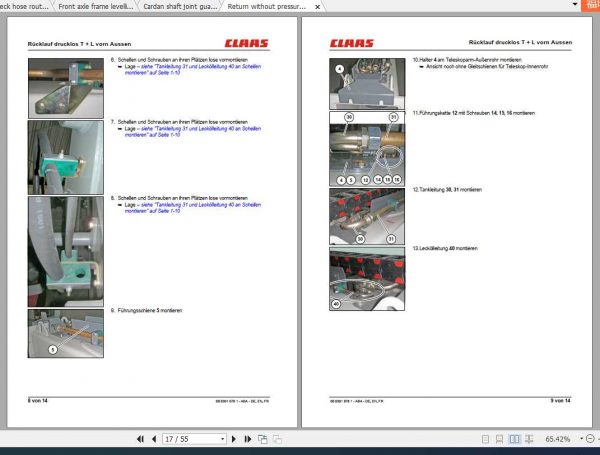Viewport: 600px width, 455px height.
Task: Follow the blue link under step 6
Action: [193, 69]
